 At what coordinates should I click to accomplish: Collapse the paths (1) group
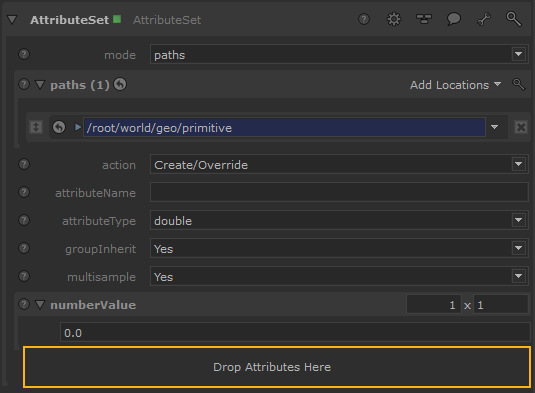pyautogui.click(x=40, y=85)
